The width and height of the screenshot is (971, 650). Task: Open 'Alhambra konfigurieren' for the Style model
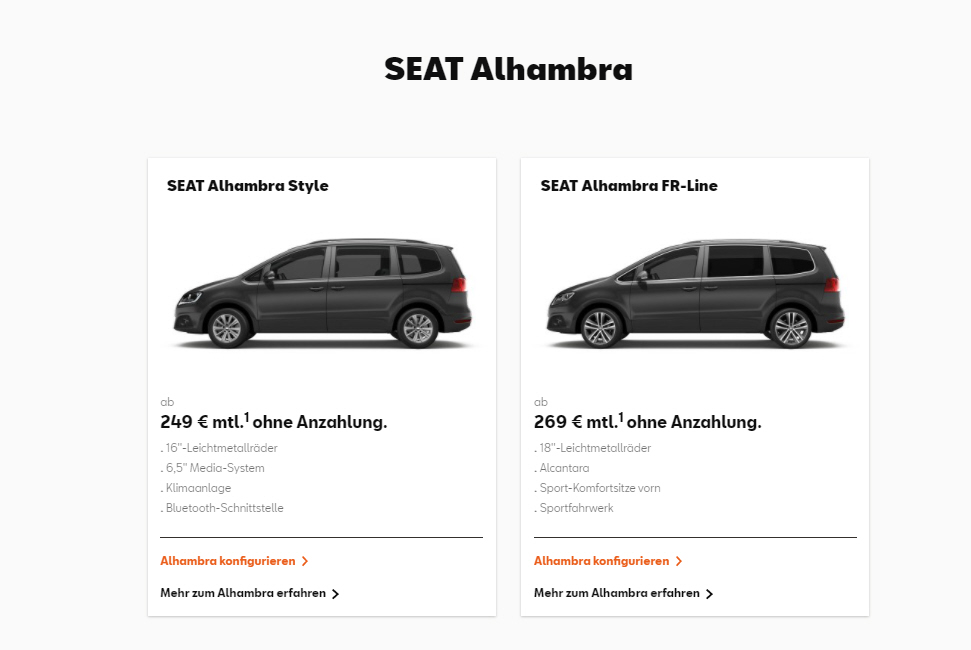pos(228,561)
